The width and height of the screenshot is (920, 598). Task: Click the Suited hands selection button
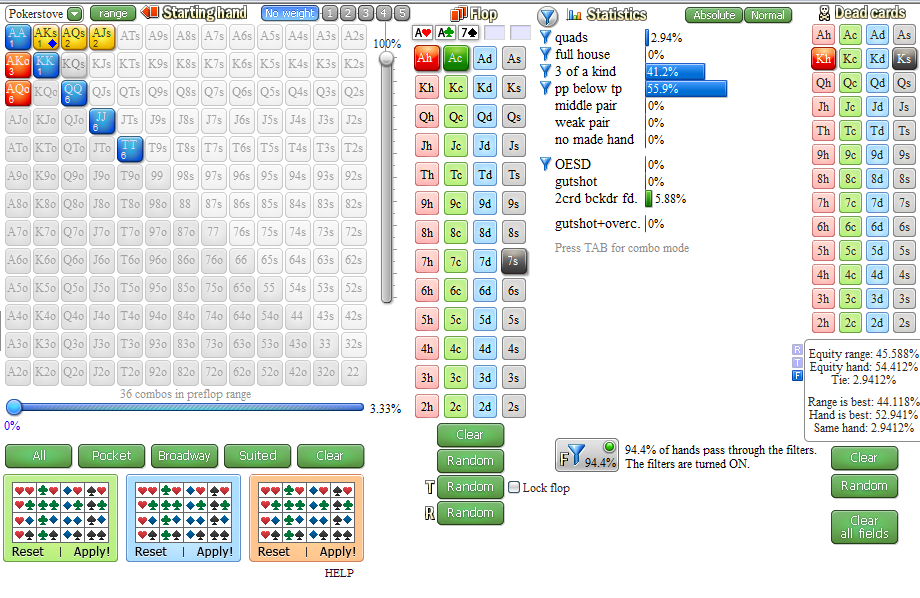(258, 456)
